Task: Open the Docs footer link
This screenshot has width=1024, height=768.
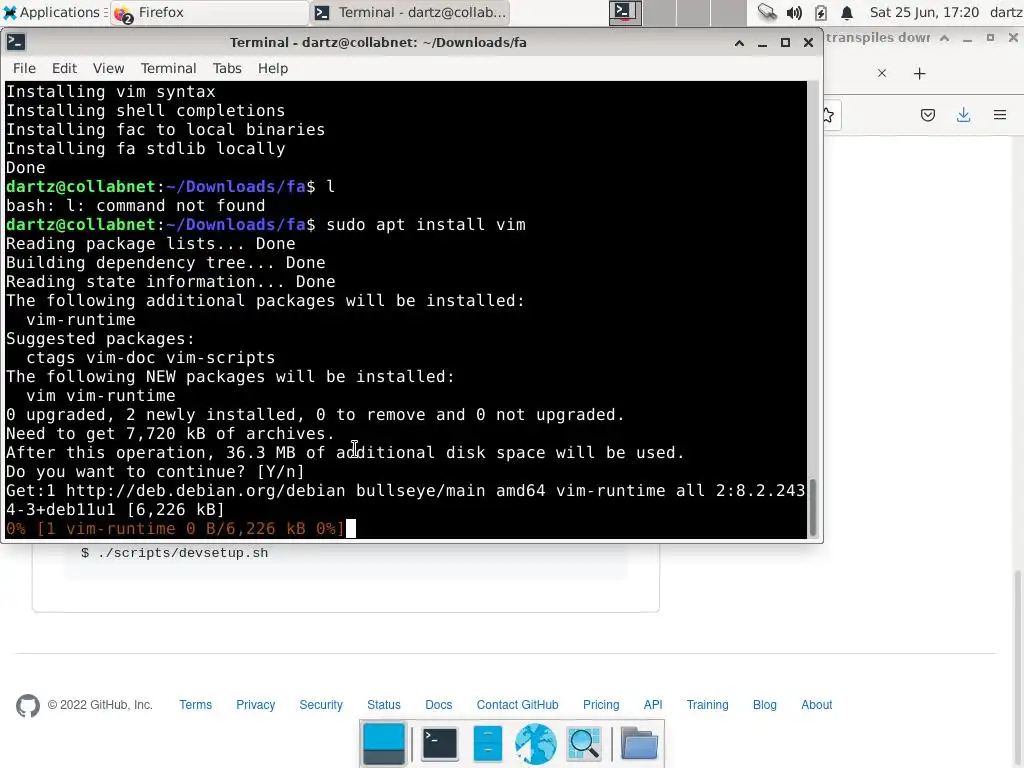Action: coord(438,705)
